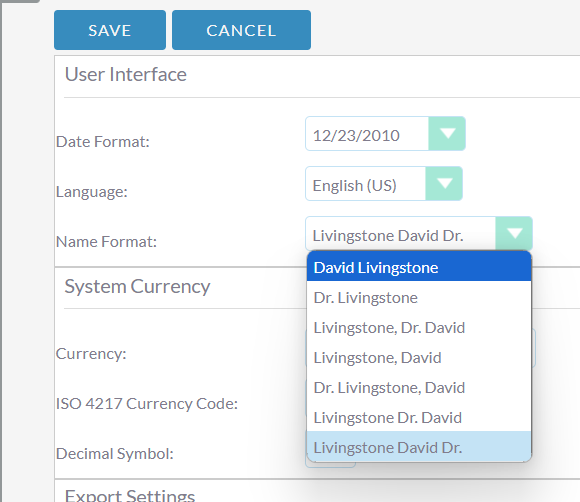Choose 'Livingstone Dr. David' option
Viewport: 580px width, 502px height.
419,418
